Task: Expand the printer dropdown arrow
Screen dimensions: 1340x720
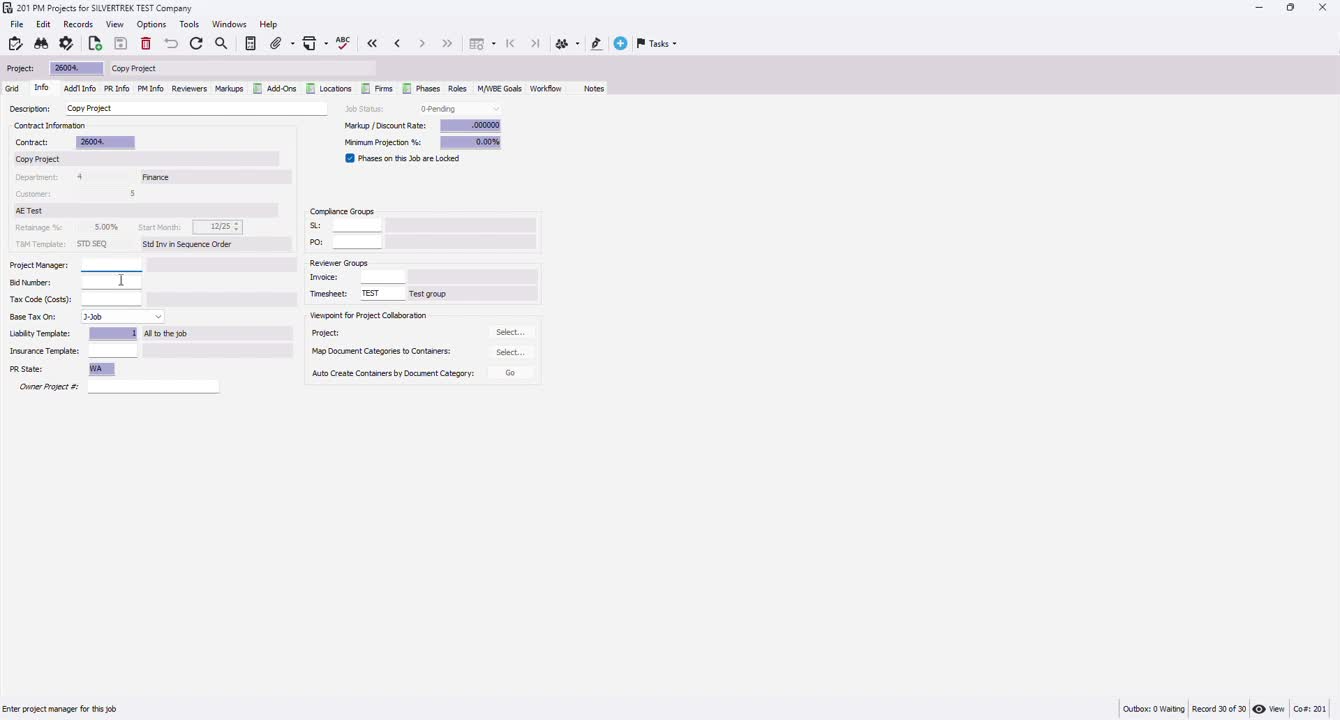Action: coord(327,44)
